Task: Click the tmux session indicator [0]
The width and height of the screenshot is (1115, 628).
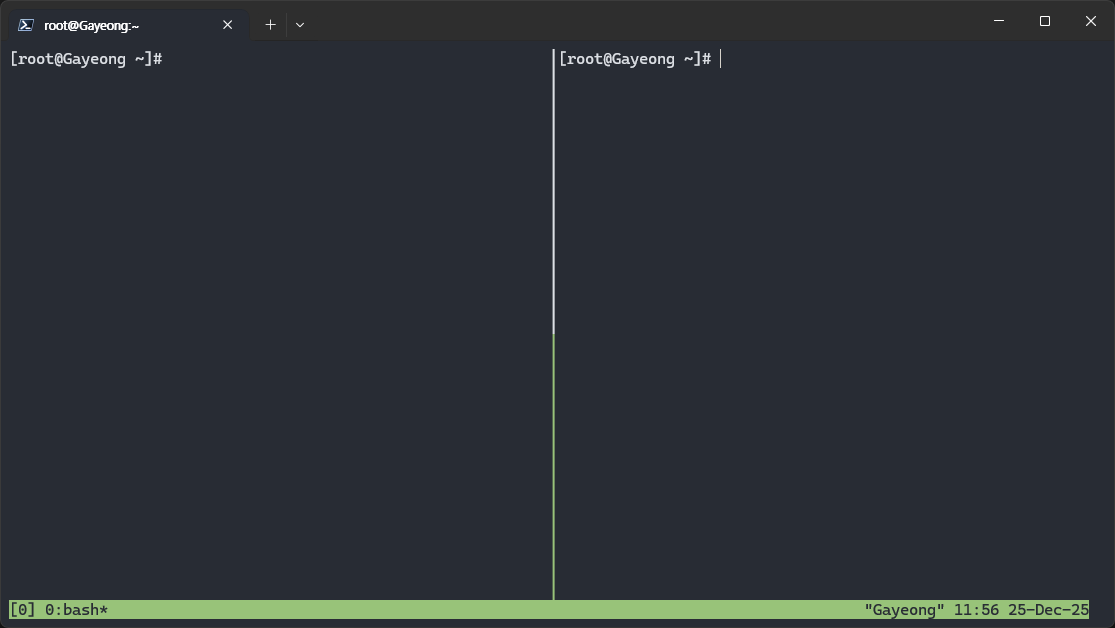Action: tap(22, 609)
